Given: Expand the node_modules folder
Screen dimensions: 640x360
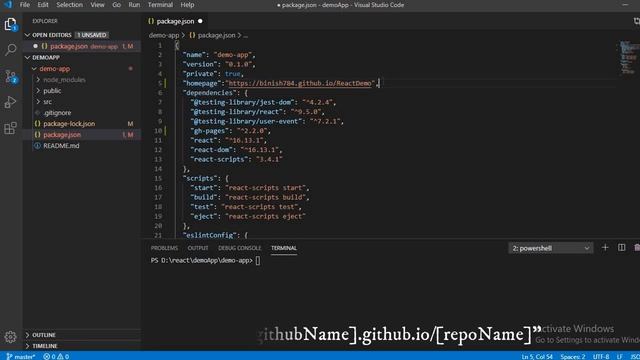Looking at the screenshot, I should click(x=38, y=80).
